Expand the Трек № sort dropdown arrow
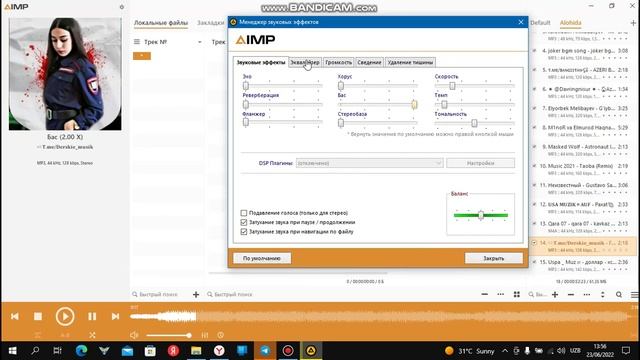 click(x=200, y=42)
